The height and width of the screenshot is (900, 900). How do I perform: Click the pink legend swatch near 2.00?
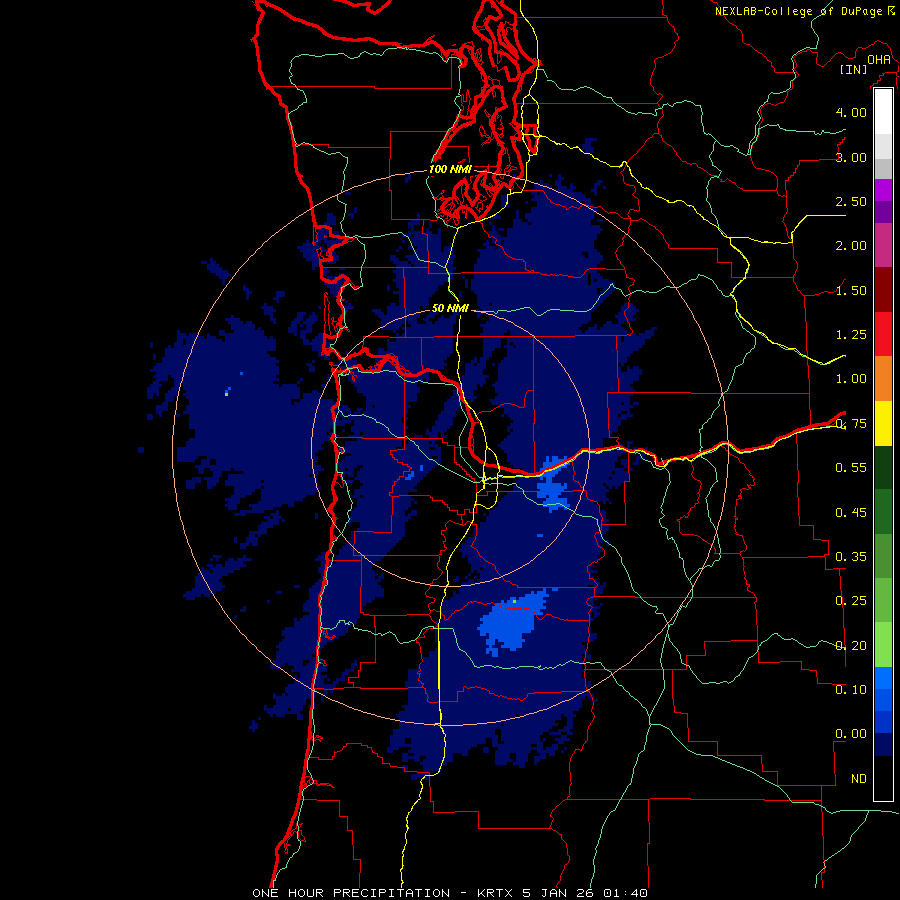[x=883, y=245]
